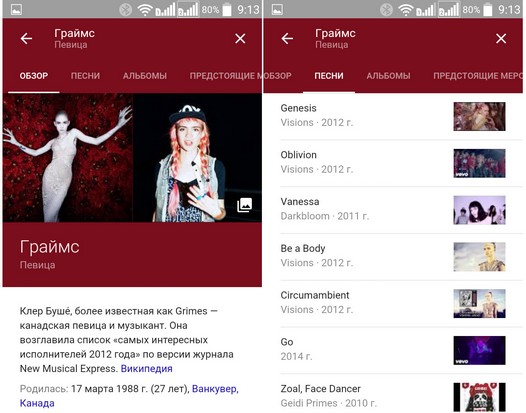Open the Genesis video thumbnail
Screen dimensions: 526x413
coord(479,116)
